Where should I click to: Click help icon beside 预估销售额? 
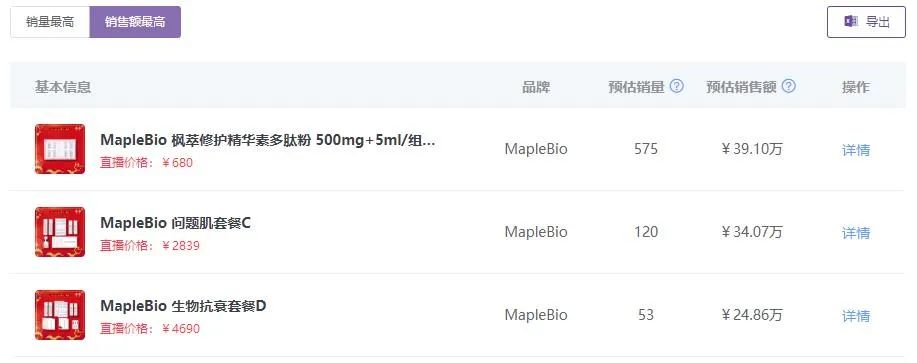coord(789,87)
